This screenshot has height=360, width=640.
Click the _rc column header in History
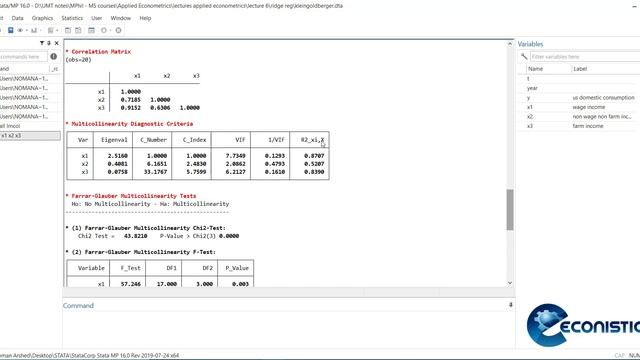55,69
